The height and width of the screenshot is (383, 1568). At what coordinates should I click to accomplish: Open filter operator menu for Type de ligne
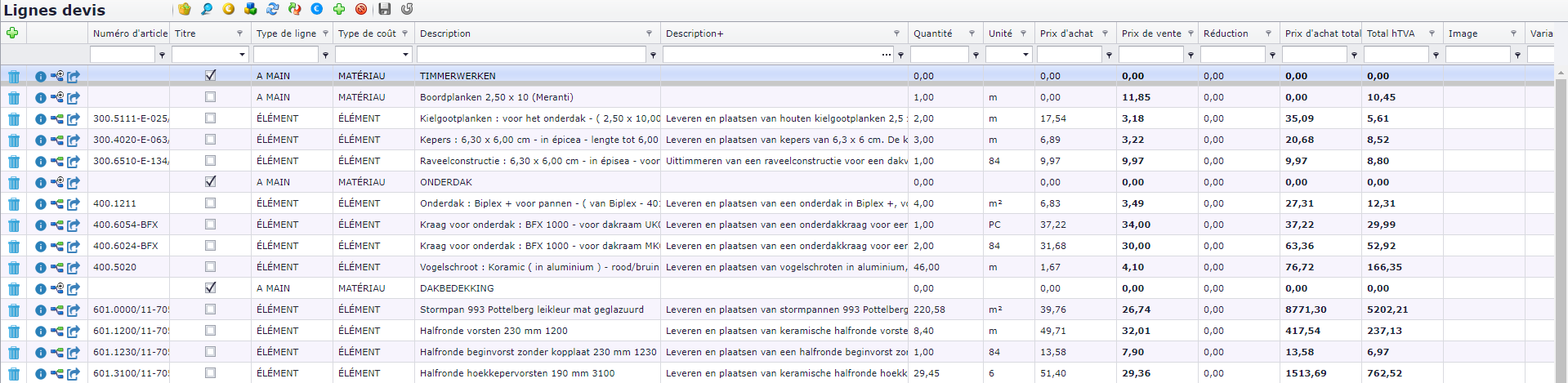point(325,56)
